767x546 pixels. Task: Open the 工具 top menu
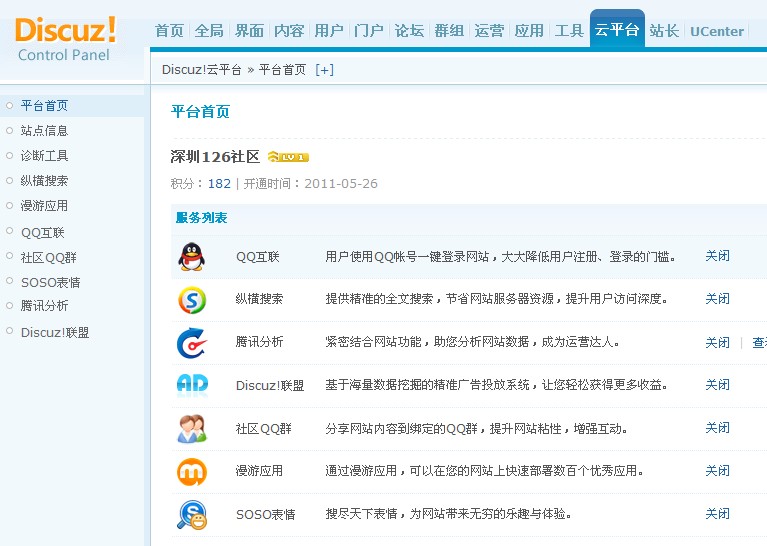569,31
